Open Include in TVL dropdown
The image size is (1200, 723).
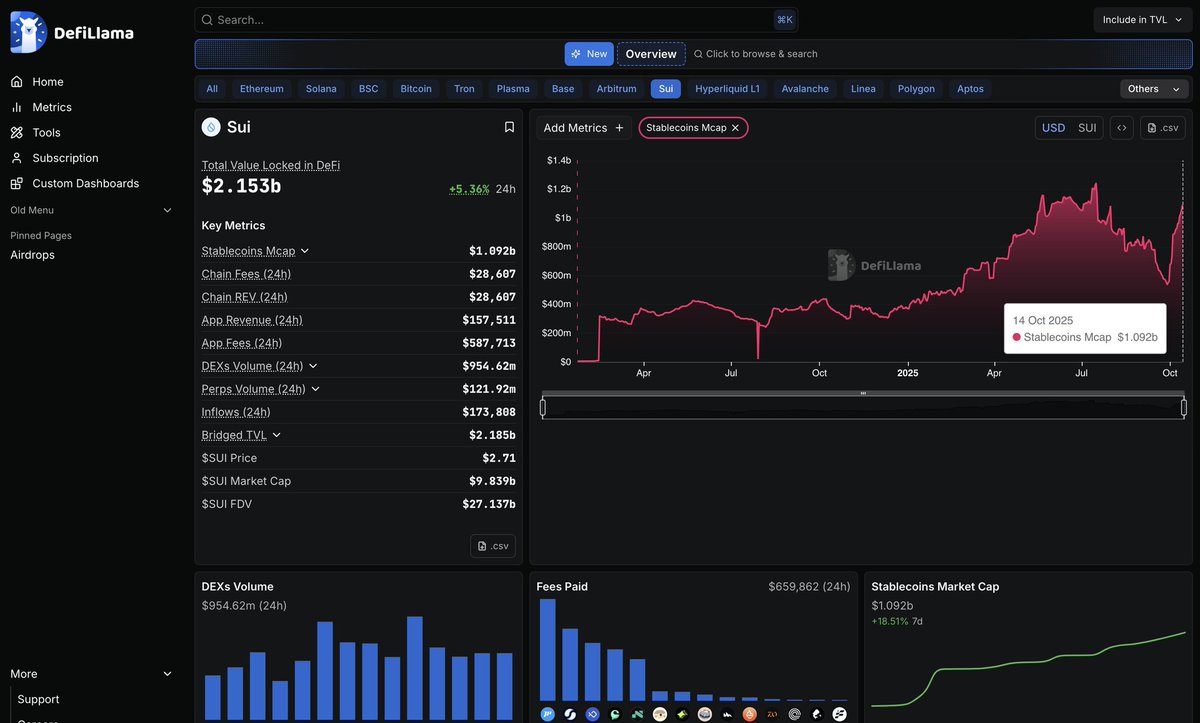coord(1143,20)
